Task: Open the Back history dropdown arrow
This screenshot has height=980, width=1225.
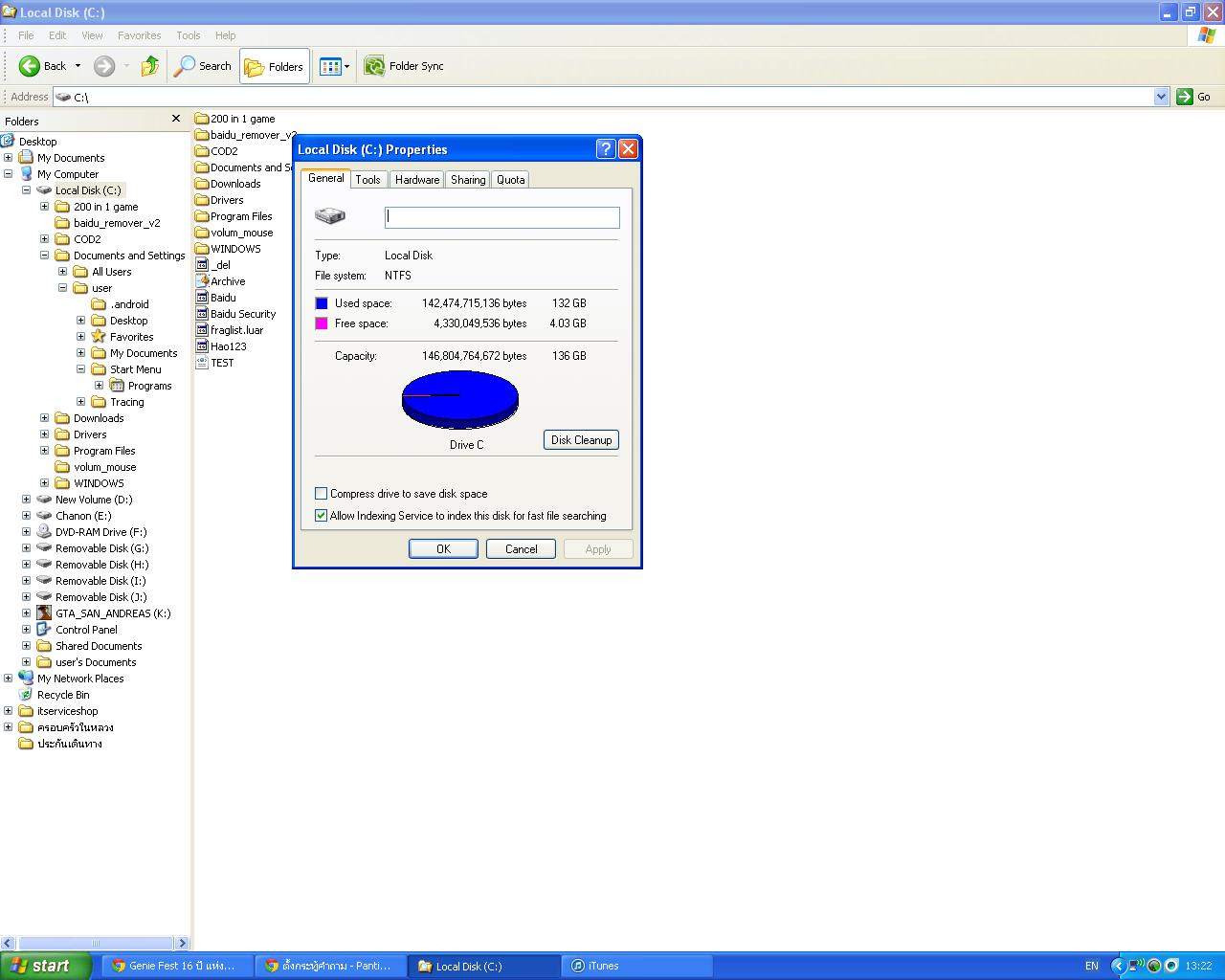Action: pos(78,66)
